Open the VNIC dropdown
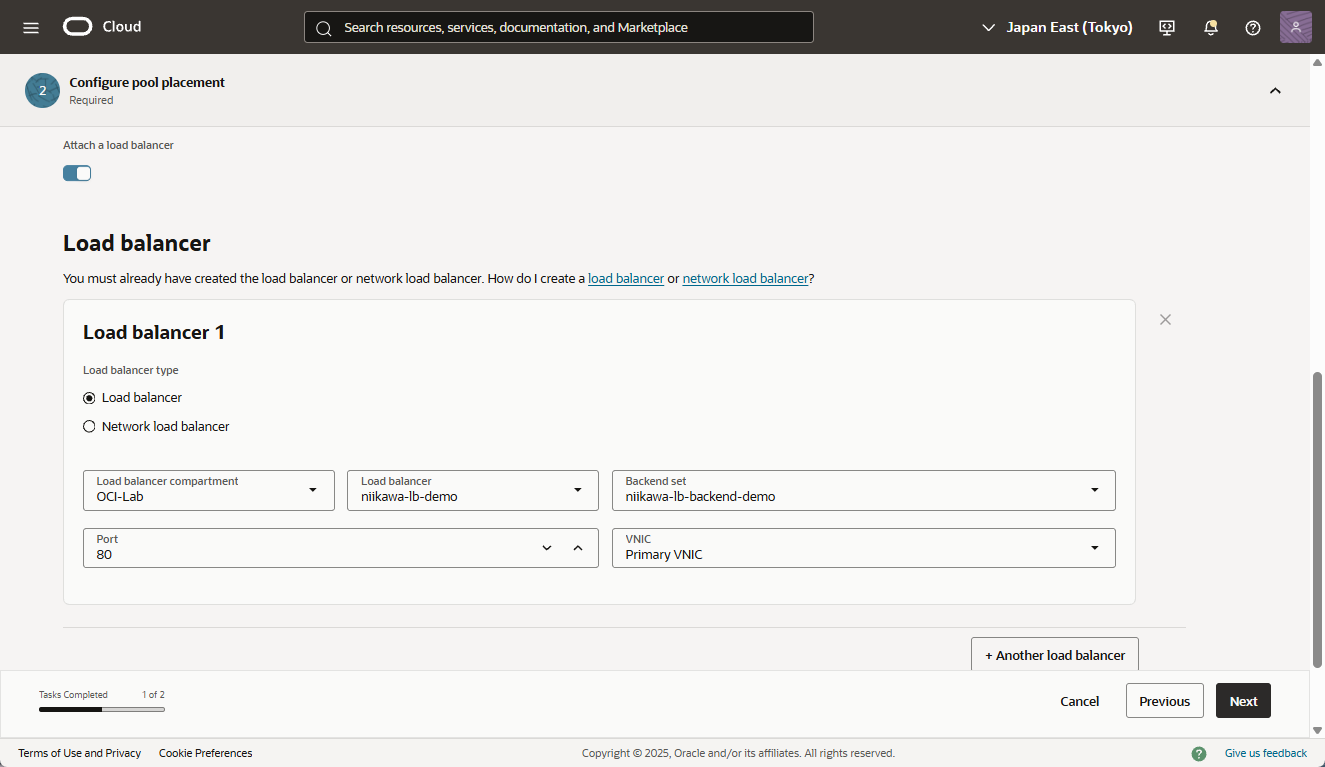 click(x=863, y=548)
